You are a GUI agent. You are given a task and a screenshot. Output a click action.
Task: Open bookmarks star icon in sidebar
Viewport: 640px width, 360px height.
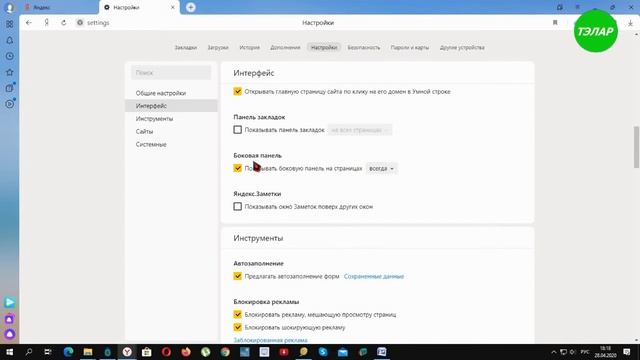pos(9,72)
